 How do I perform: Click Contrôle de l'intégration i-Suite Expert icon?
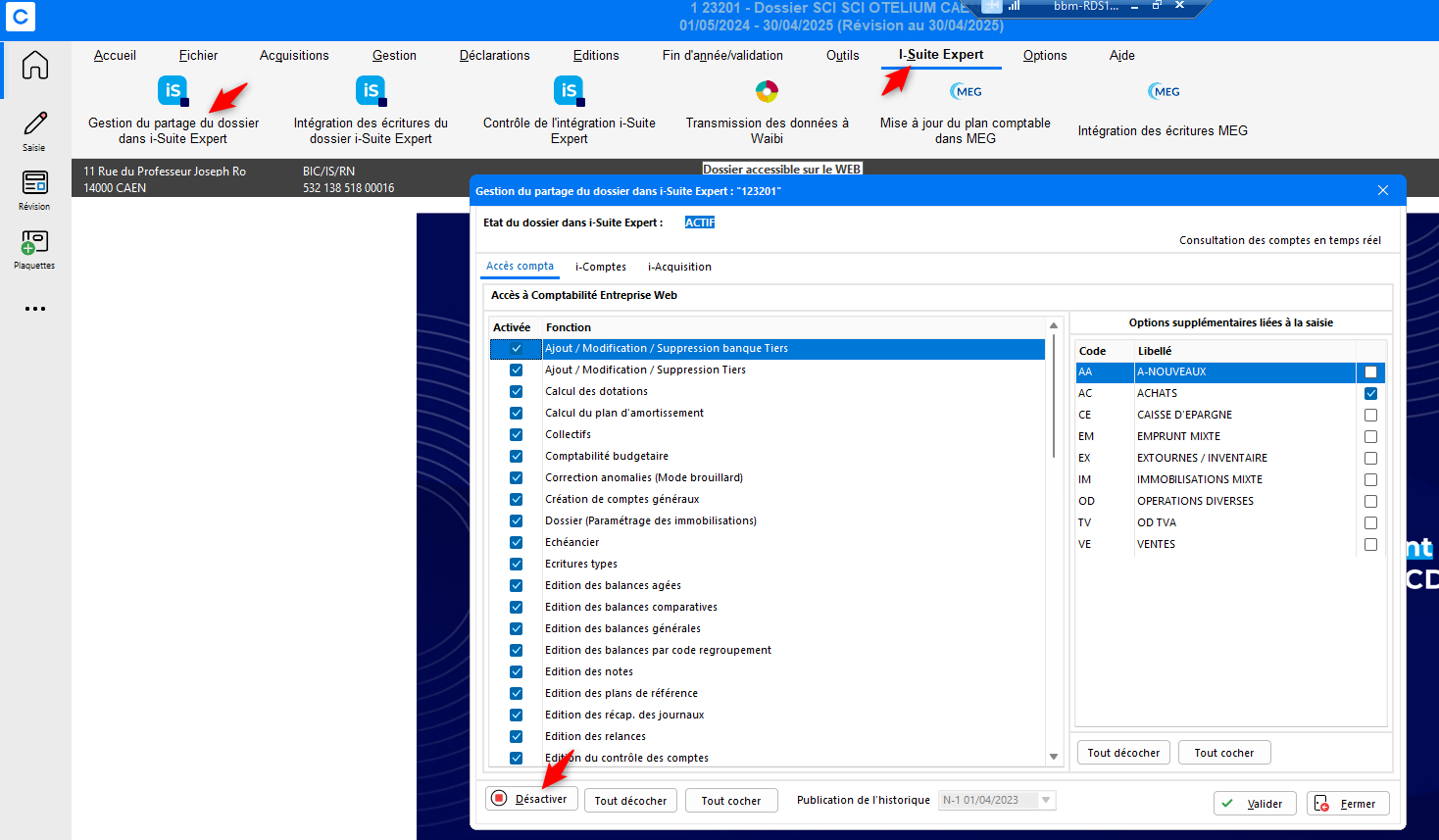569,92
